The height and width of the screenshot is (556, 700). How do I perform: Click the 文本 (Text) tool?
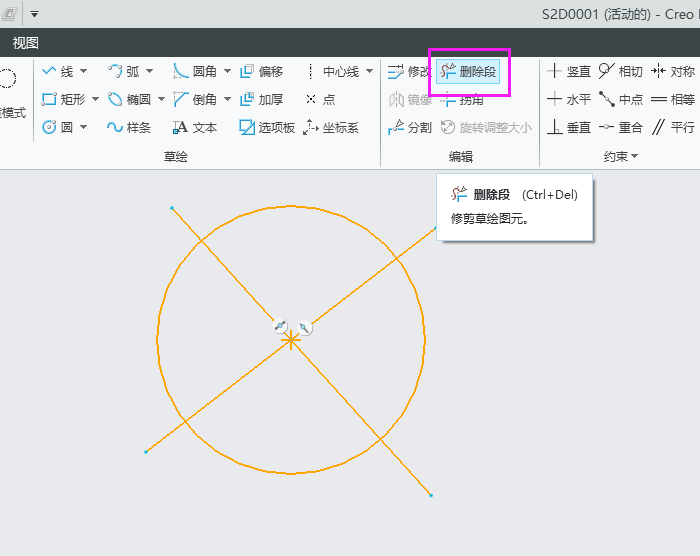click(x=195, y=128)
